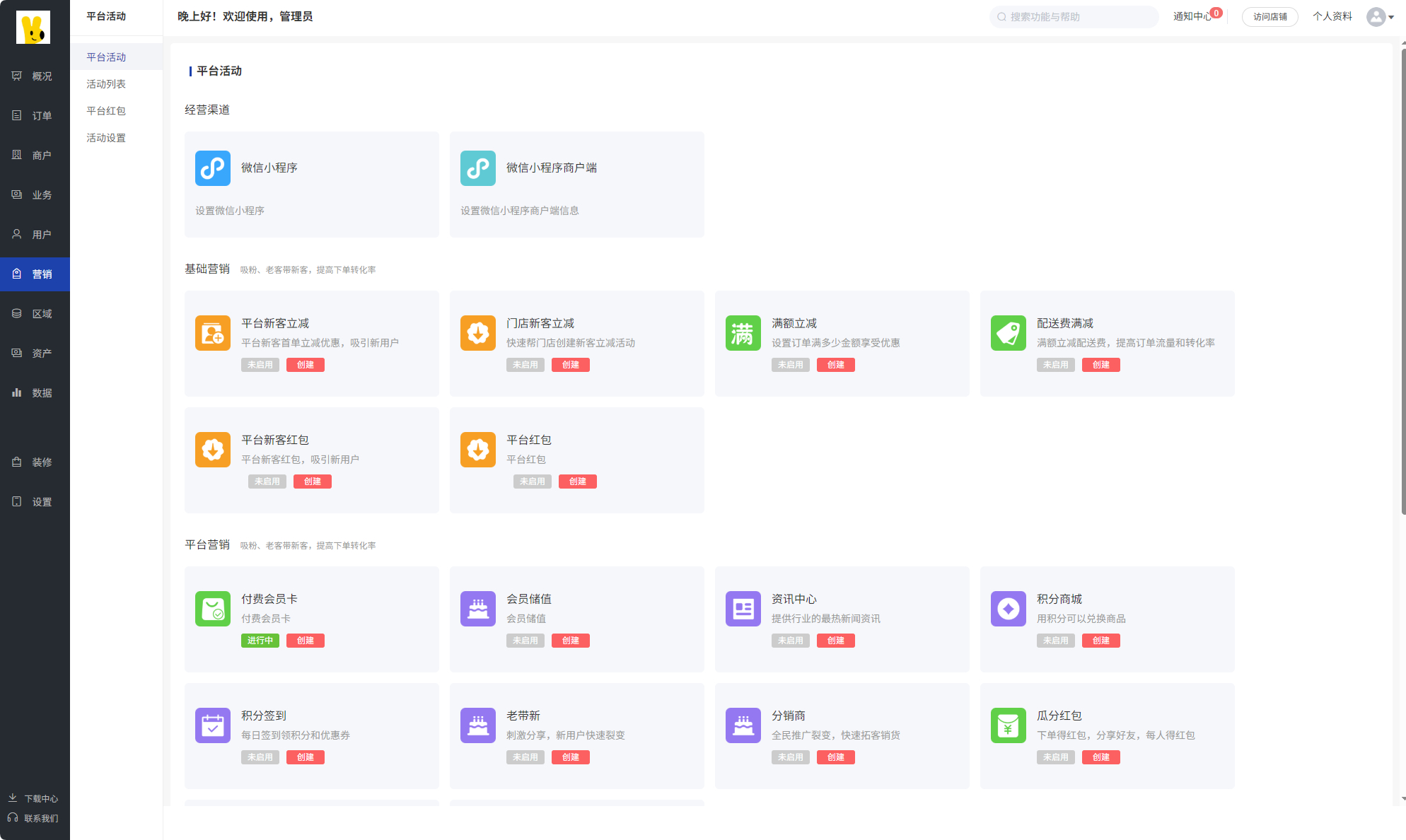Expand the user avatar dropdown arrow
This screenshot has width=1406, height=840.
click(1391, 17)
